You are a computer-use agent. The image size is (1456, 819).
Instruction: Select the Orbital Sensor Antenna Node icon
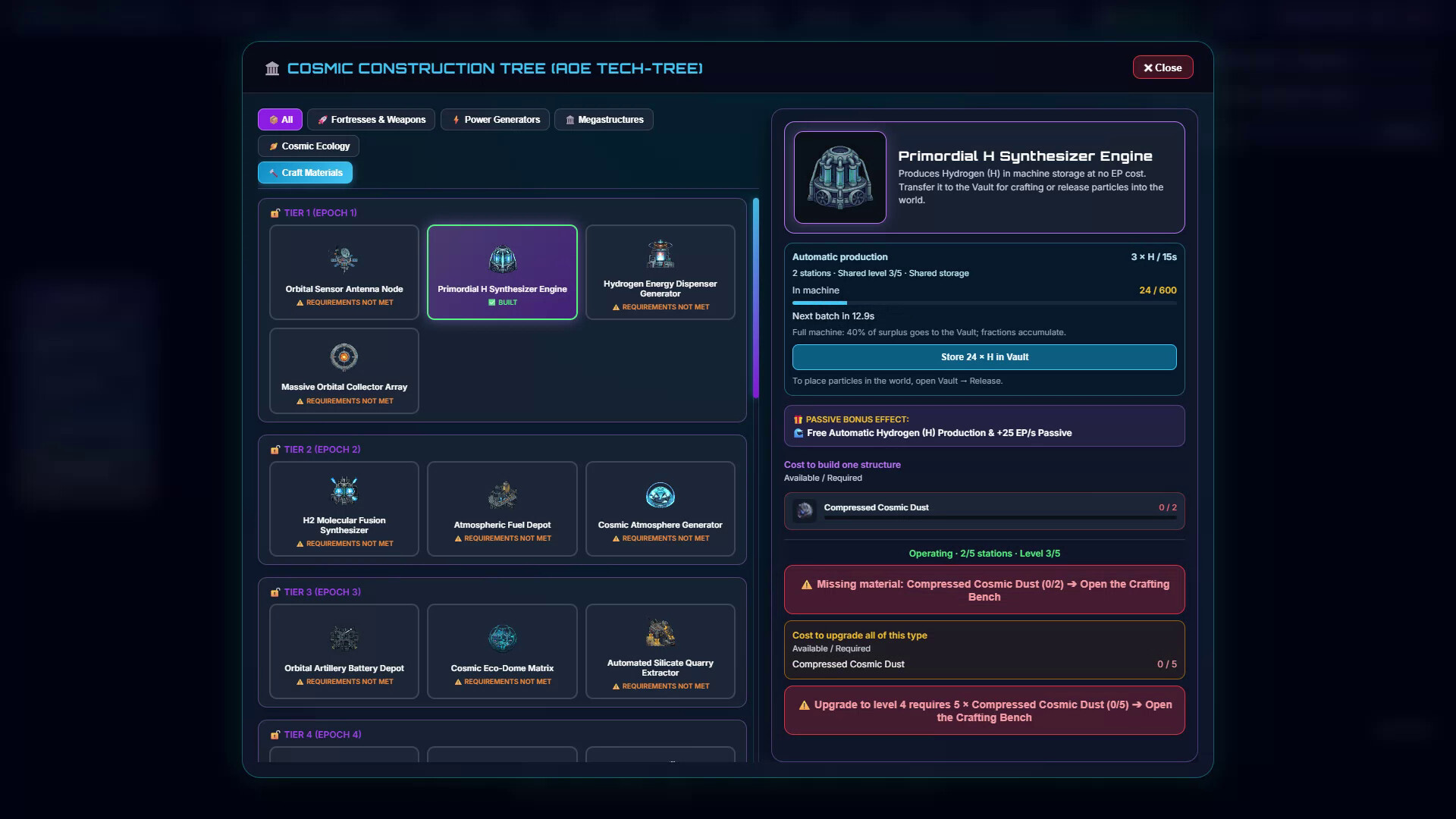click(344, 259)
